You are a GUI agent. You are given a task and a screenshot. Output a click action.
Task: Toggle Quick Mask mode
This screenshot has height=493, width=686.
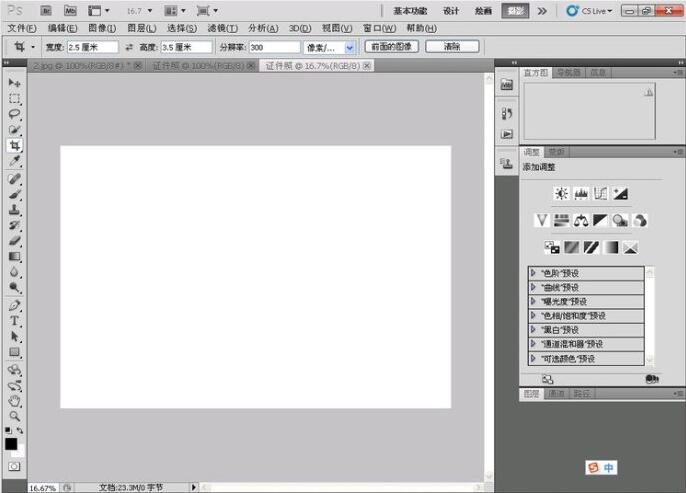pos(15,466)
